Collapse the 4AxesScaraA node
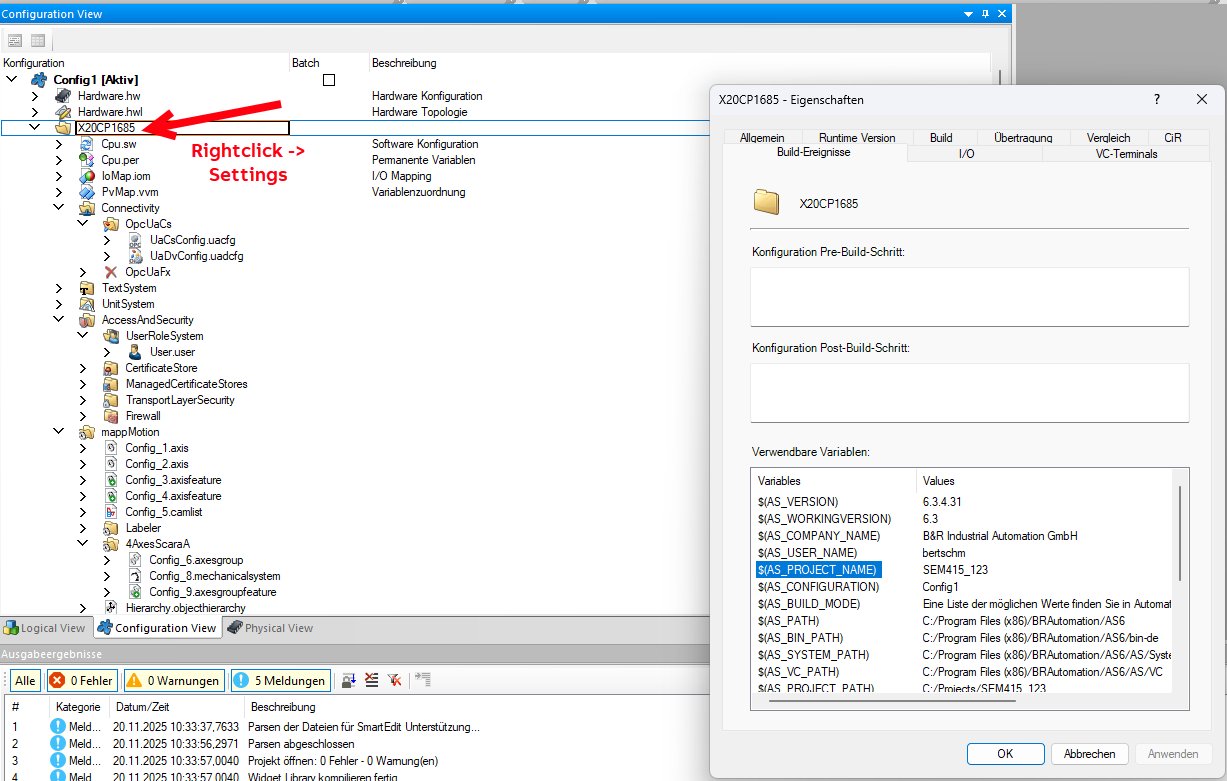Image resolution: width=1227 pixels, height=781 pixels. point(83,544)
